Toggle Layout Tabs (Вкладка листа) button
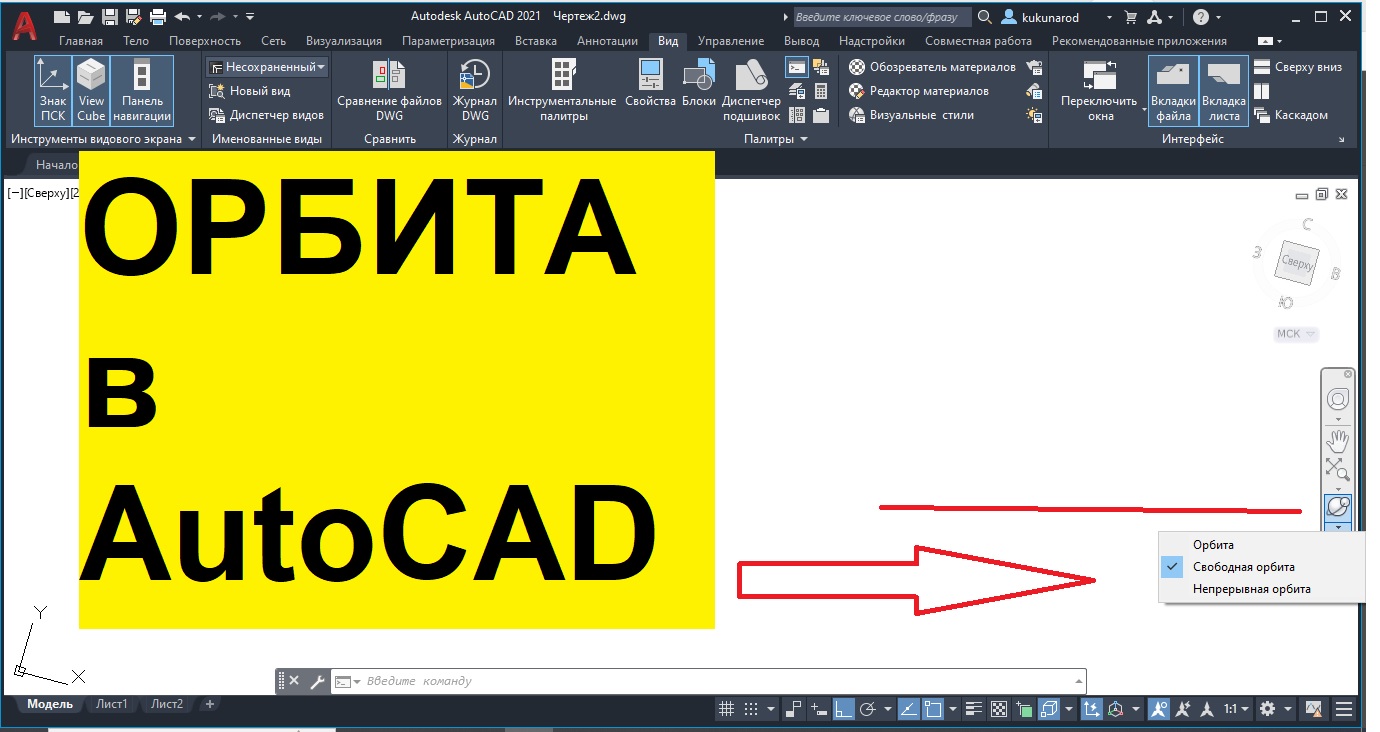This screenshot has width=1380, height=732. (1223, 90)
